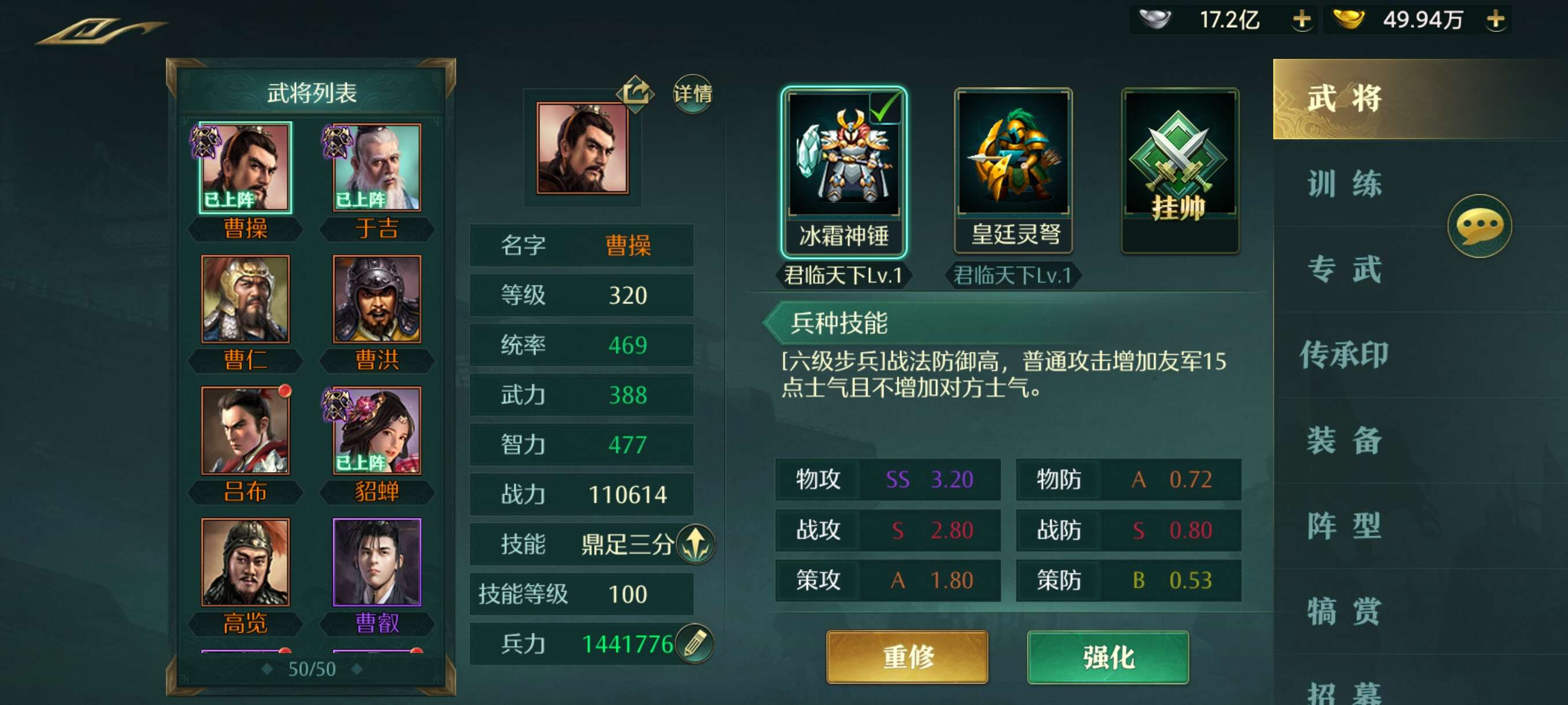Add silver with the plus beside 17.2亿
The width and height of the screenshot is (1568, 705).
[x=1301, y=20]
